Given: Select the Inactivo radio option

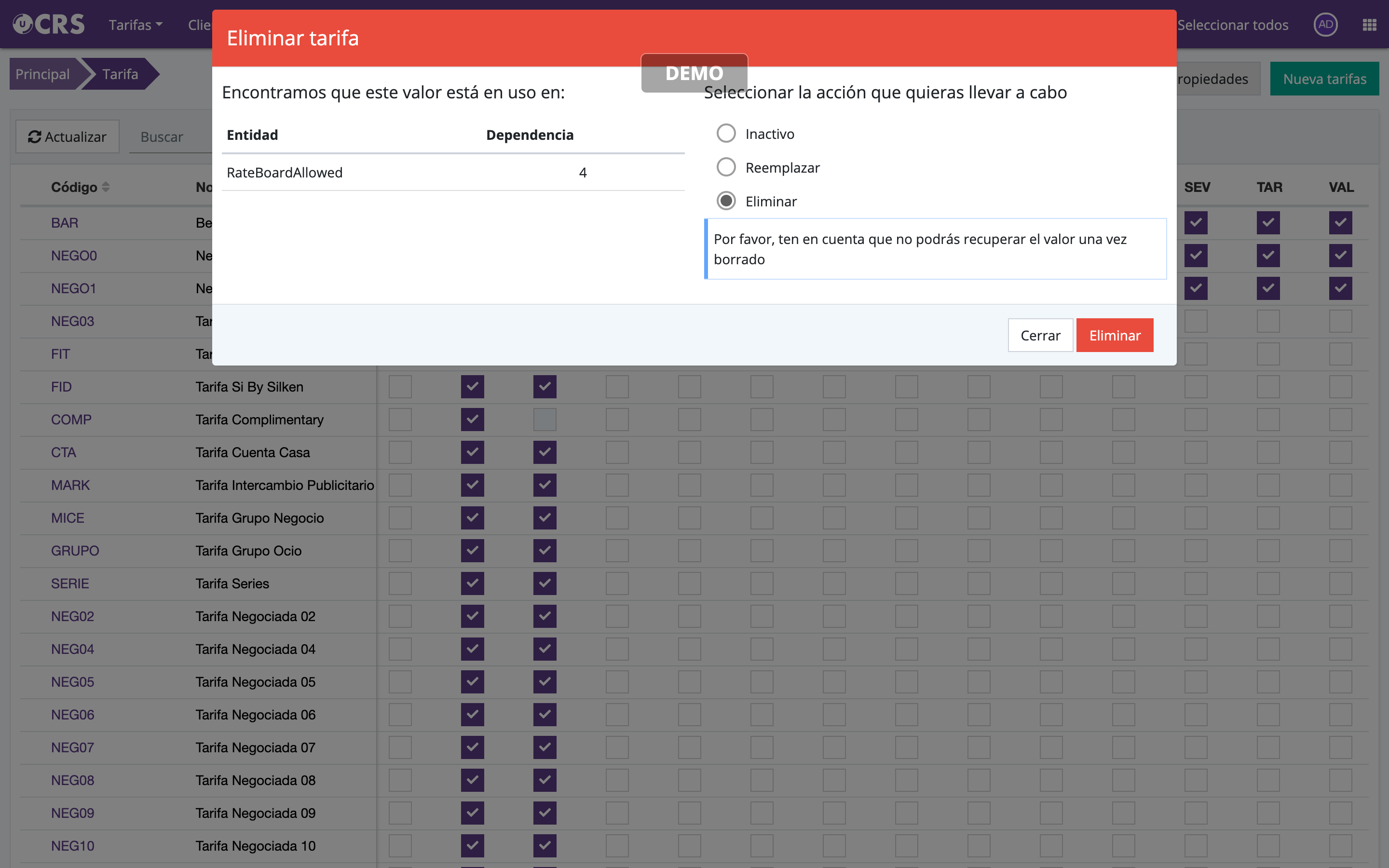Looking at the screenshot, I should tap(726, 134).
